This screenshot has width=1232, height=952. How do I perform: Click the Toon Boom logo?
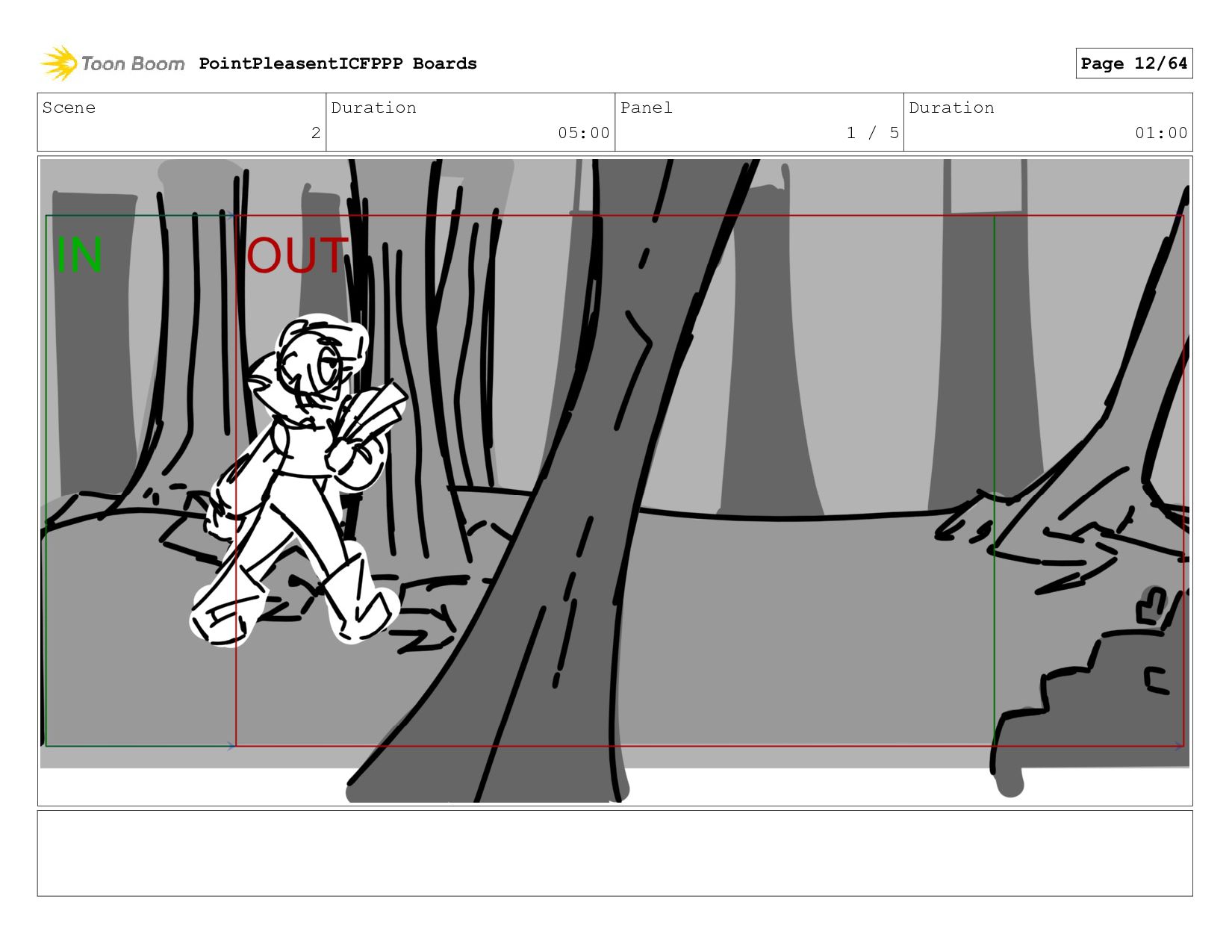112,63
